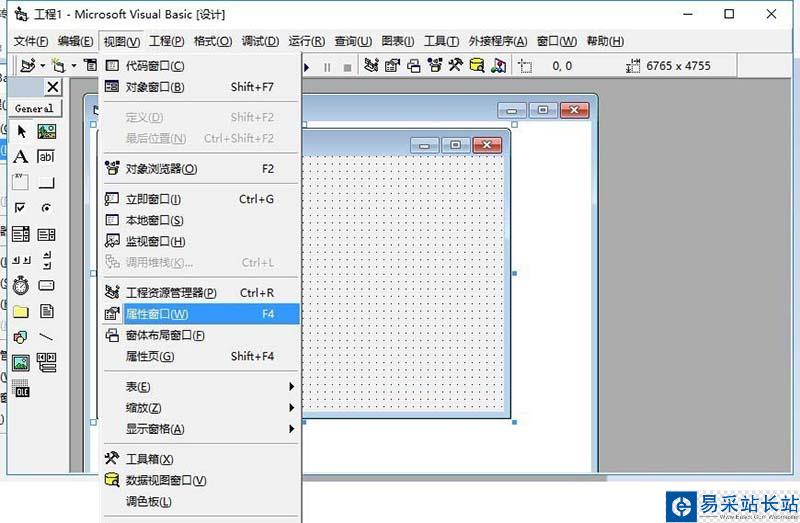The width and height of the screenshot is (800, 523).
Task: Expand the 显示窗格(A) submenu
Action: coord(202,429)
